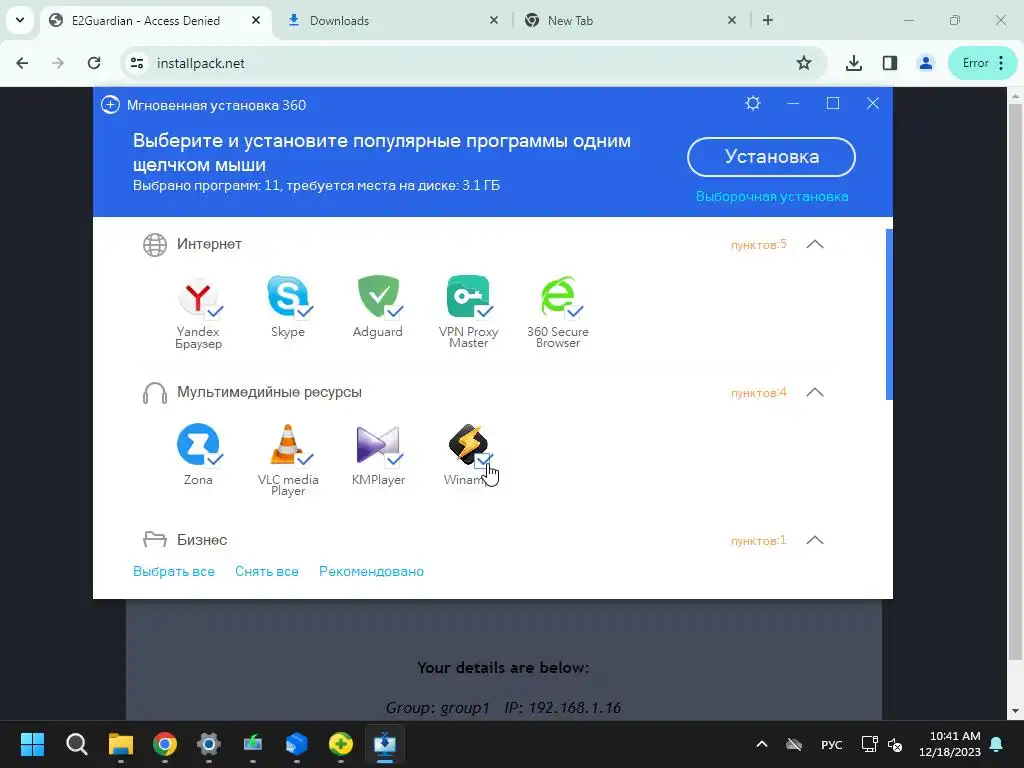Click the folder icon beside Бизнес
Viewport: 1024px width, 768px height.
[155, 539]
